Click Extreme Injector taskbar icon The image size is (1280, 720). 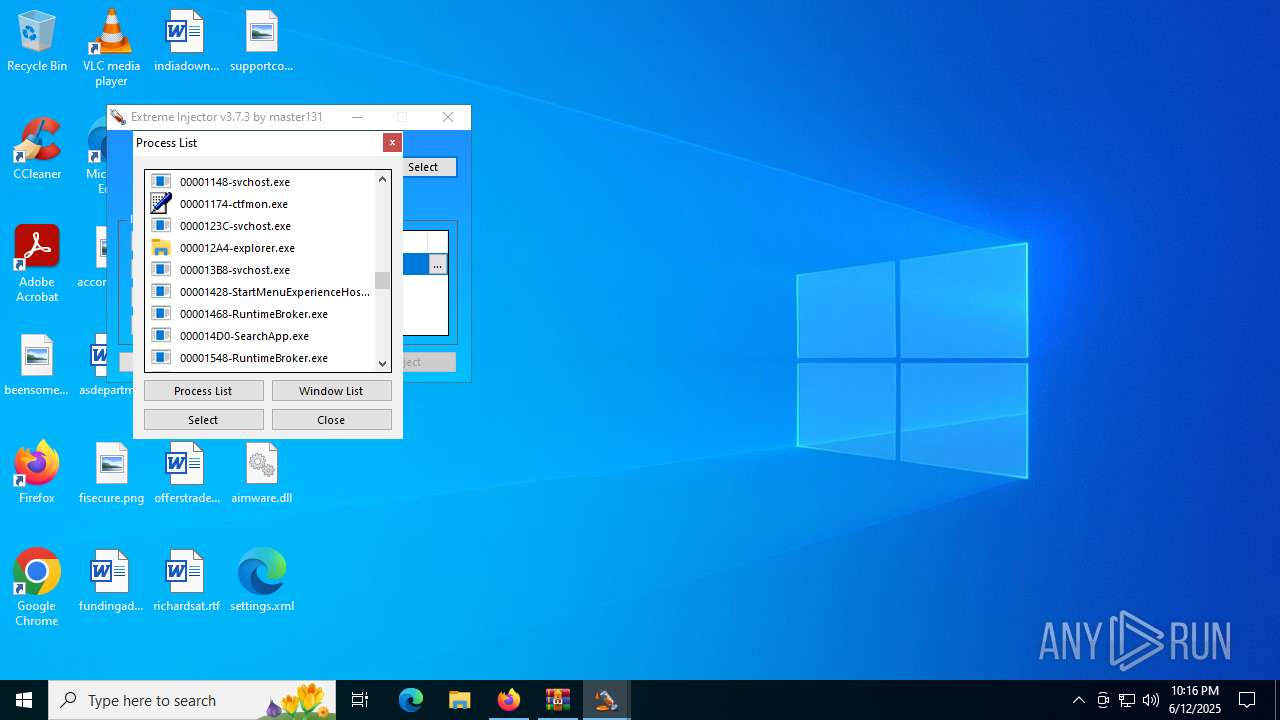(607, 700)
